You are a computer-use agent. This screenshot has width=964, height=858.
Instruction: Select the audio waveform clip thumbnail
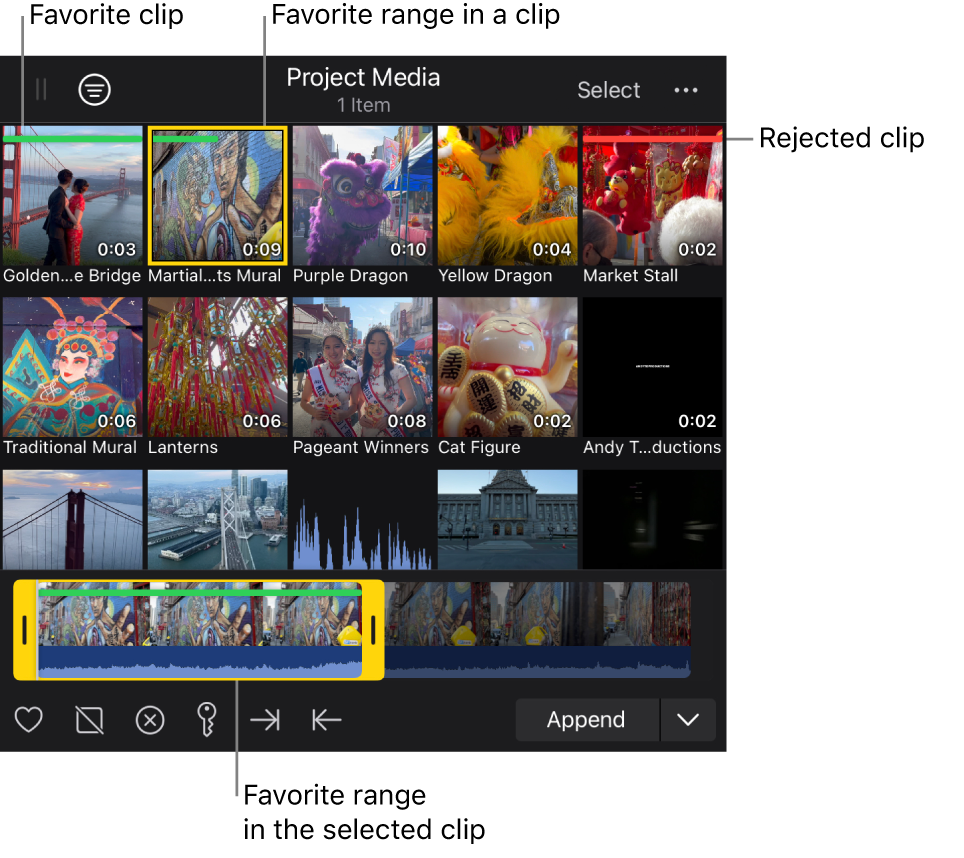point(363,519)
